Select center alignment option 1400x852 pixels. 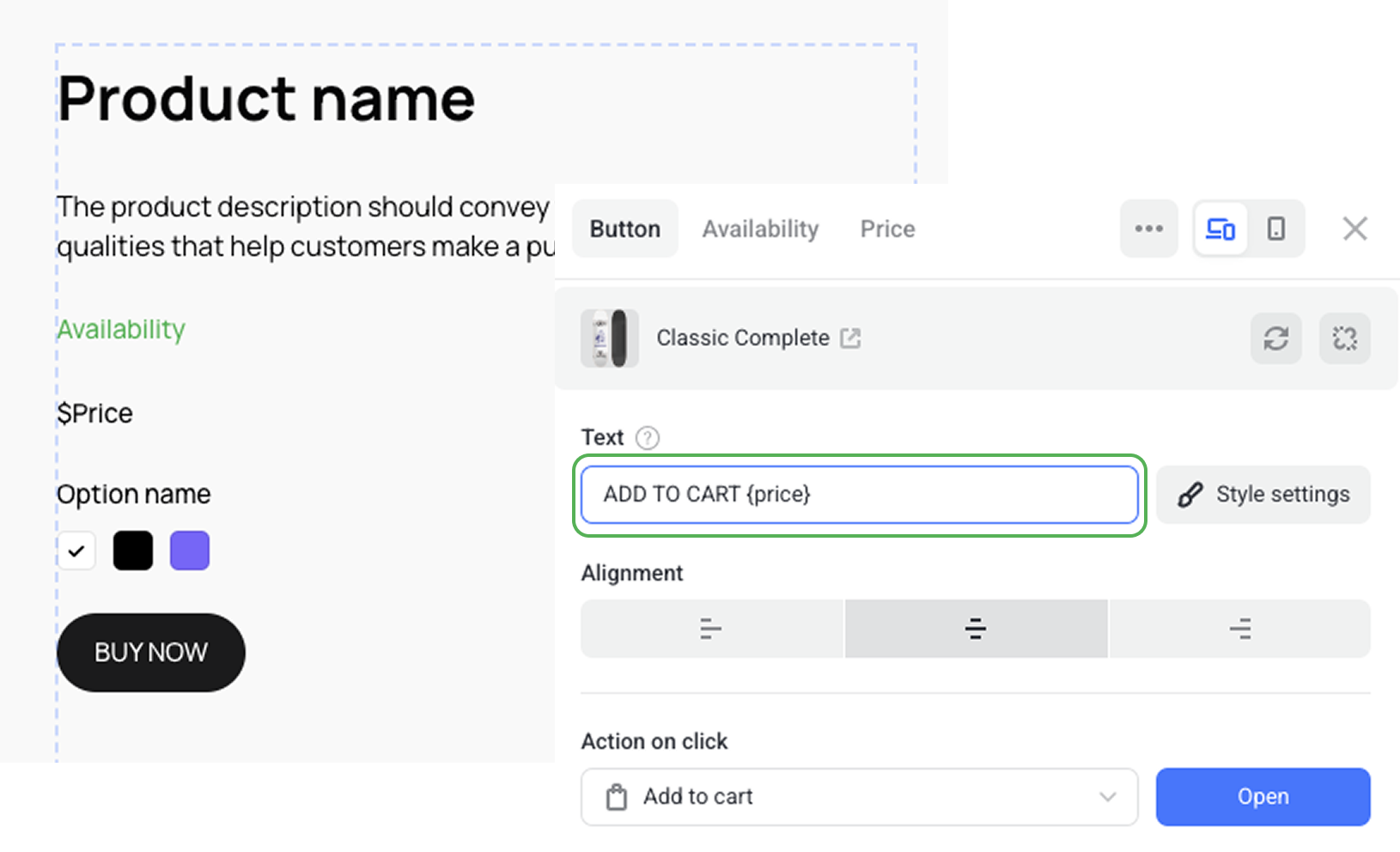976,629
